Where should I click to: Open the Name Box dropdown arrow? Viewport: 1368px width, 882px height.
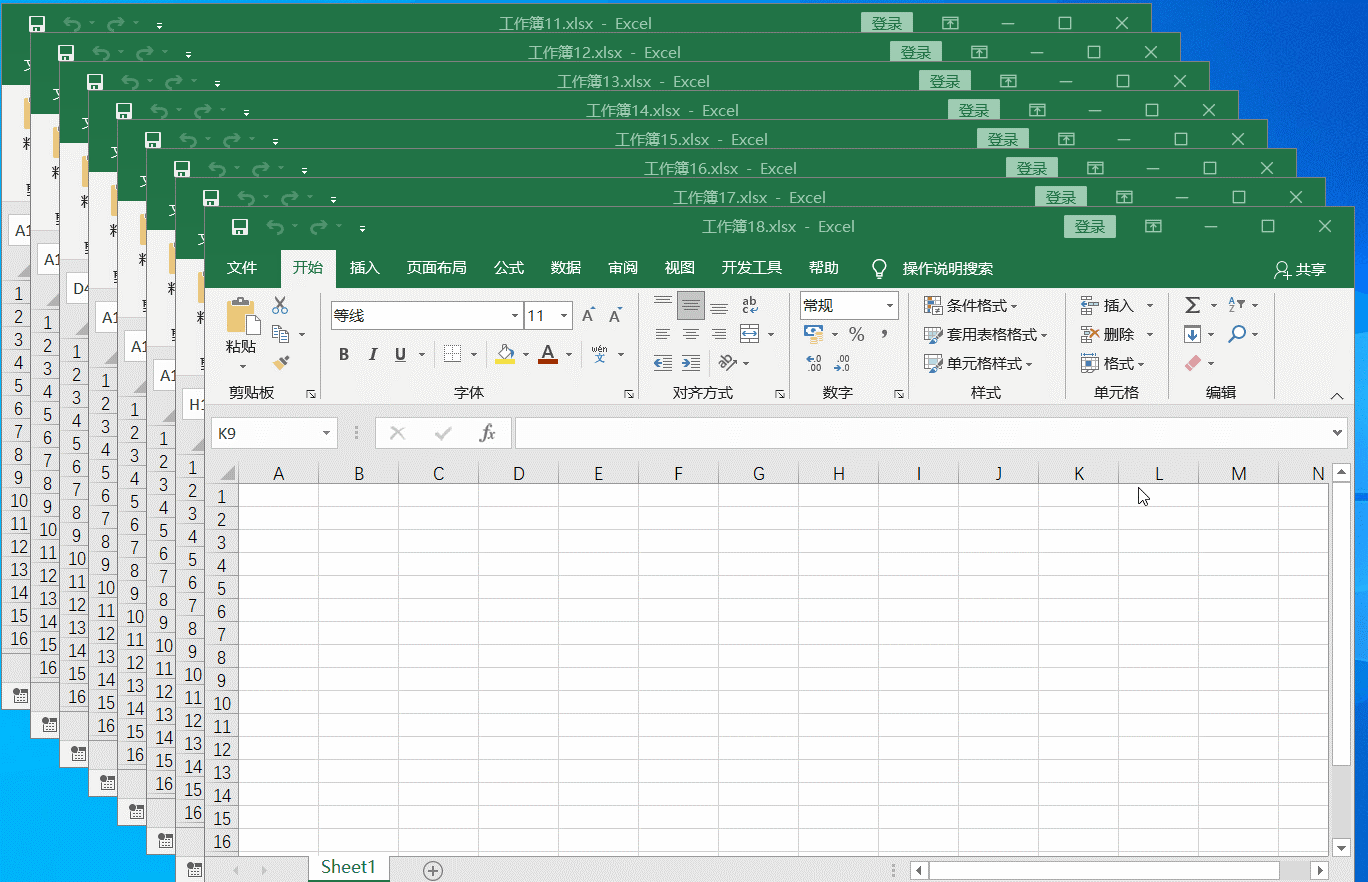[x=326, y=433]
